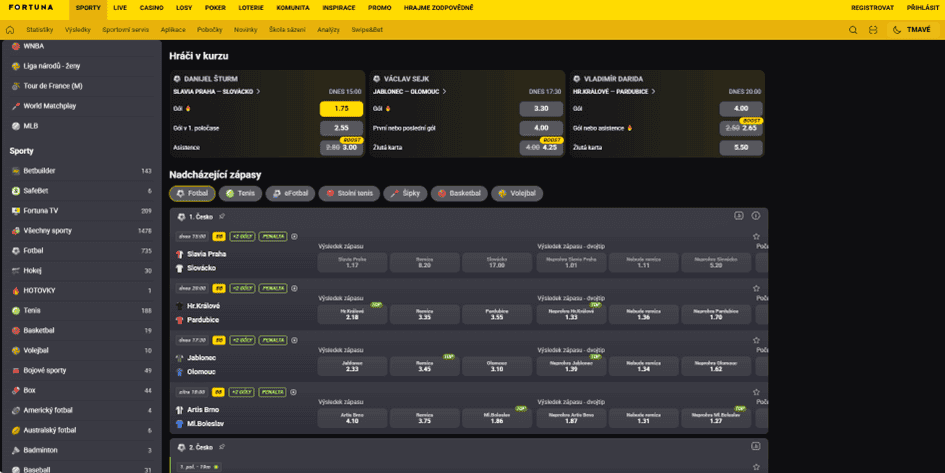Screen dimensions: 945x473
Task: Open the CASINO top menu item
Action: pos(151,8)
